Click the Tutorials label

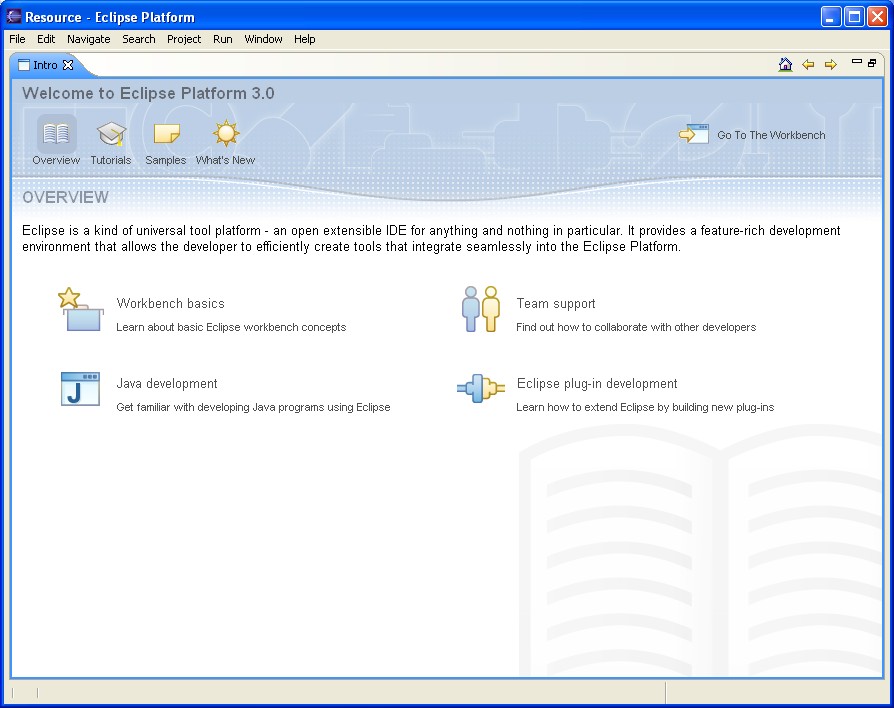click(x=111, y=160)
